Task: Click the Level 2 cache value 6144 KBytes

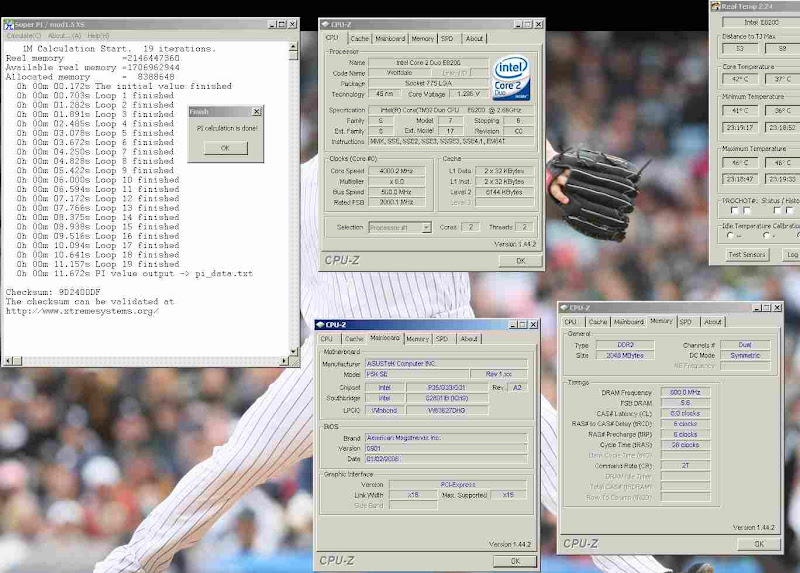Action: coord(504,192)
